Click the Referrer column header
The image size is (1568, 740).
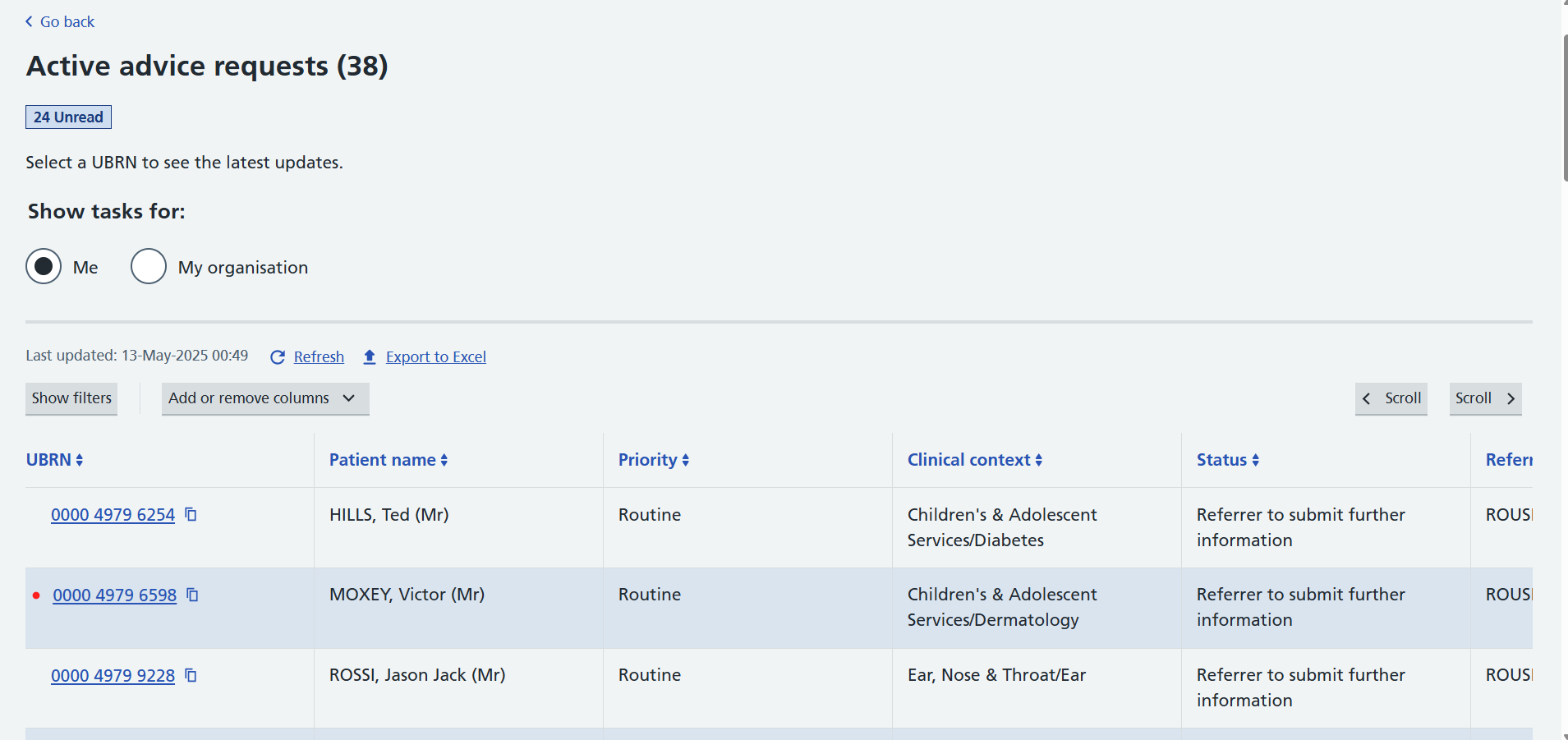click(1509, 460)
